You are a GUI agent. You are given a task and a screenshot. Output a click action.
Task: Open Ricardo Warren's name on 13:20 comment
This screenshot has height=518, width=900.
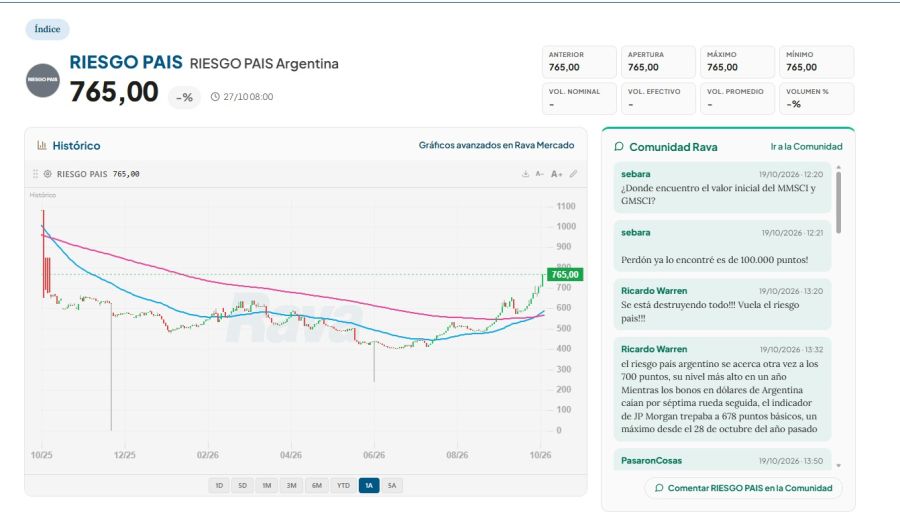(654, 291)
